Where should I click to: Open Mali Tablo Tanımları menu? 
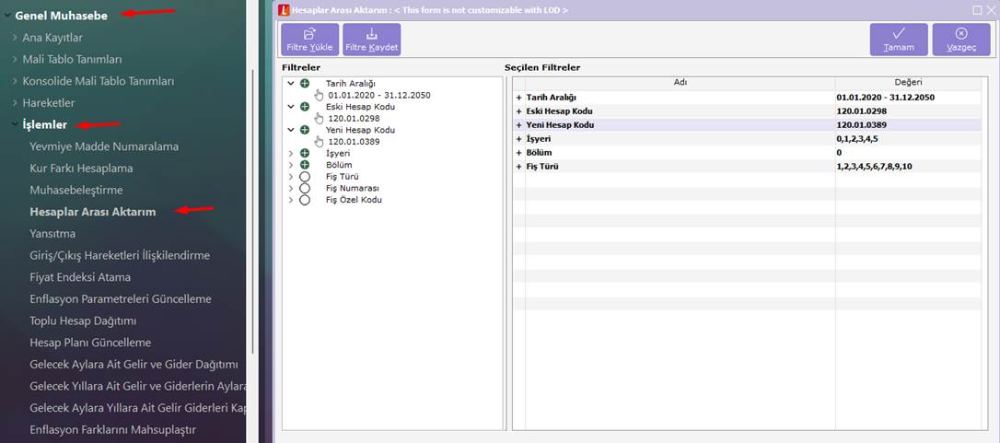point(72,59)
